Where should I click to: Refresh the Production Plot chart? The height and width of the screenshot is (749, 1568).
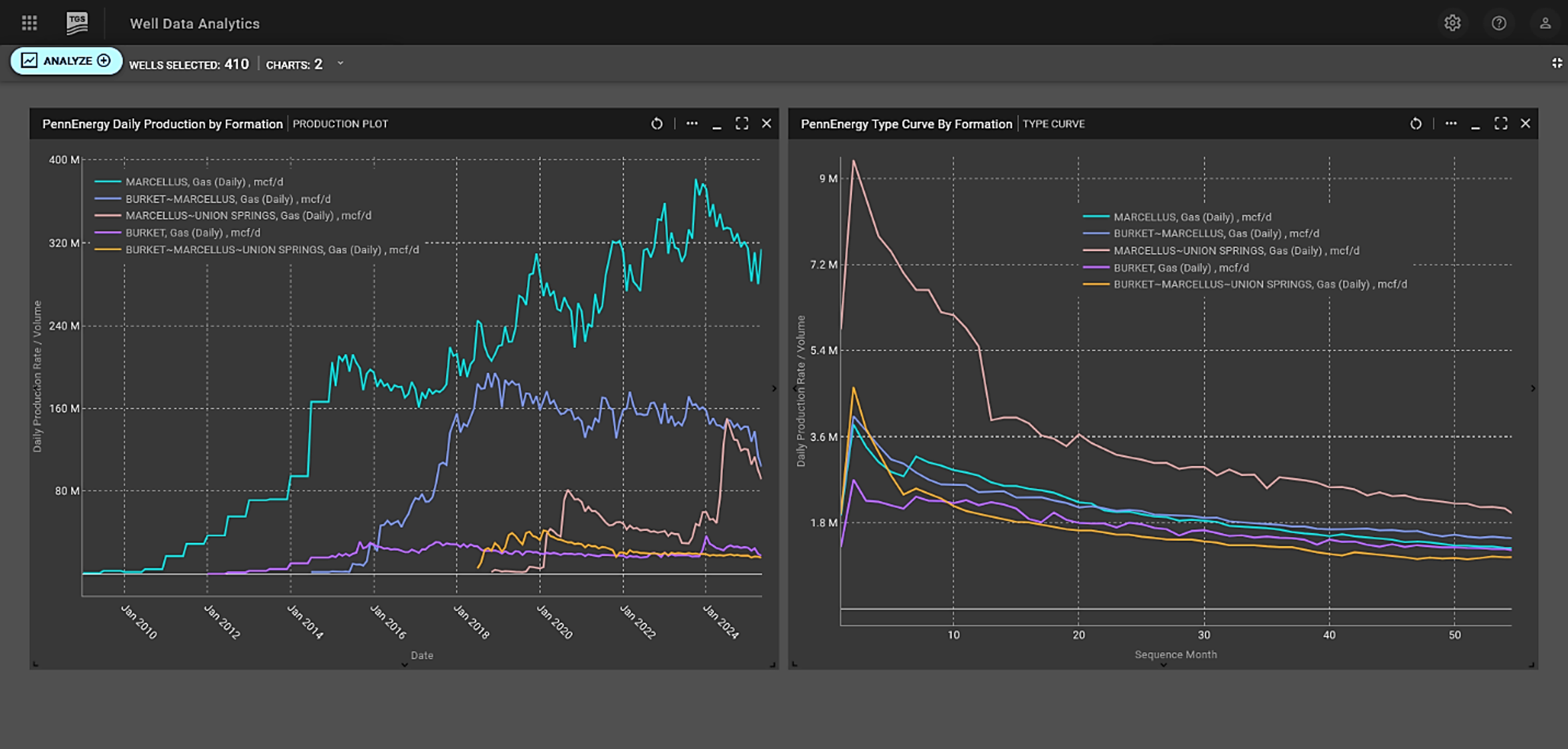pos(656,124)
